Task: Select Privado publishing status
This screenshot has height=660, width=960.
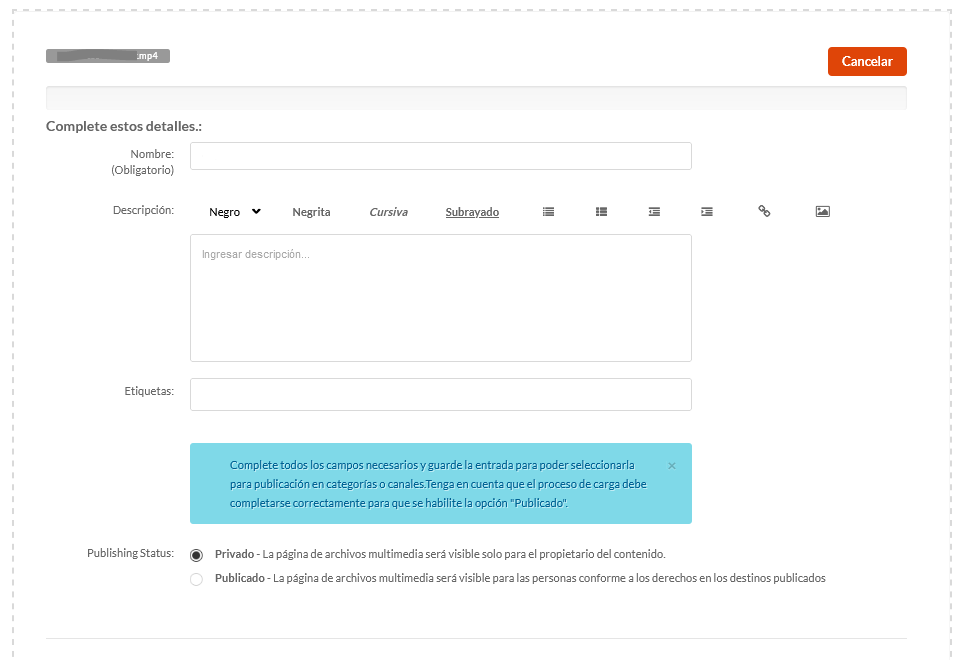Action: click(x=197, y=555)
